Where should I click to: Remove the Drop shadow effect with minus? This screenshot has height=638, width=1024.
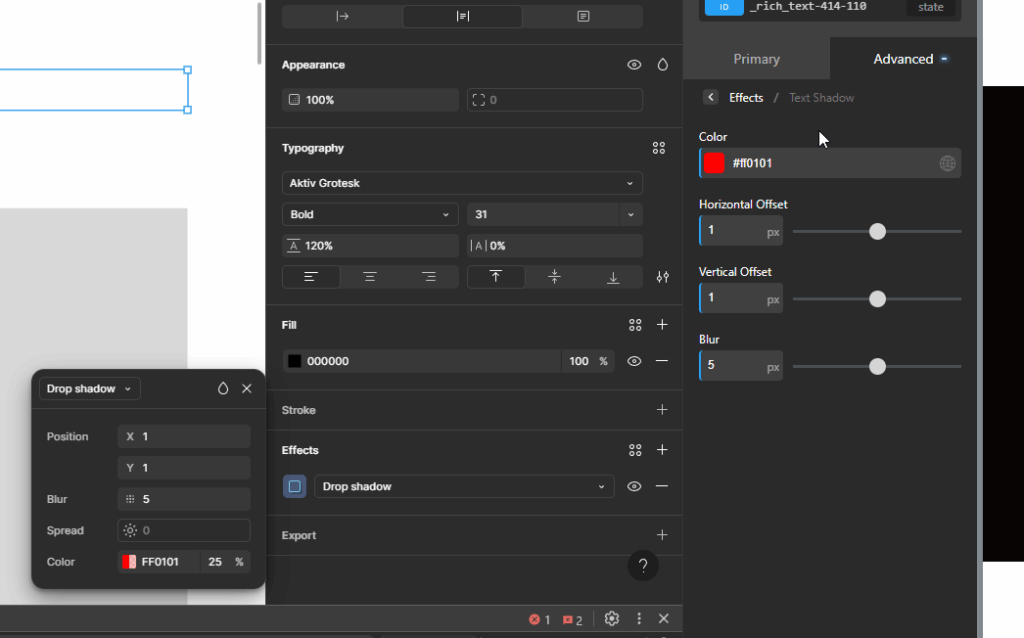click(x=662, y=487)
